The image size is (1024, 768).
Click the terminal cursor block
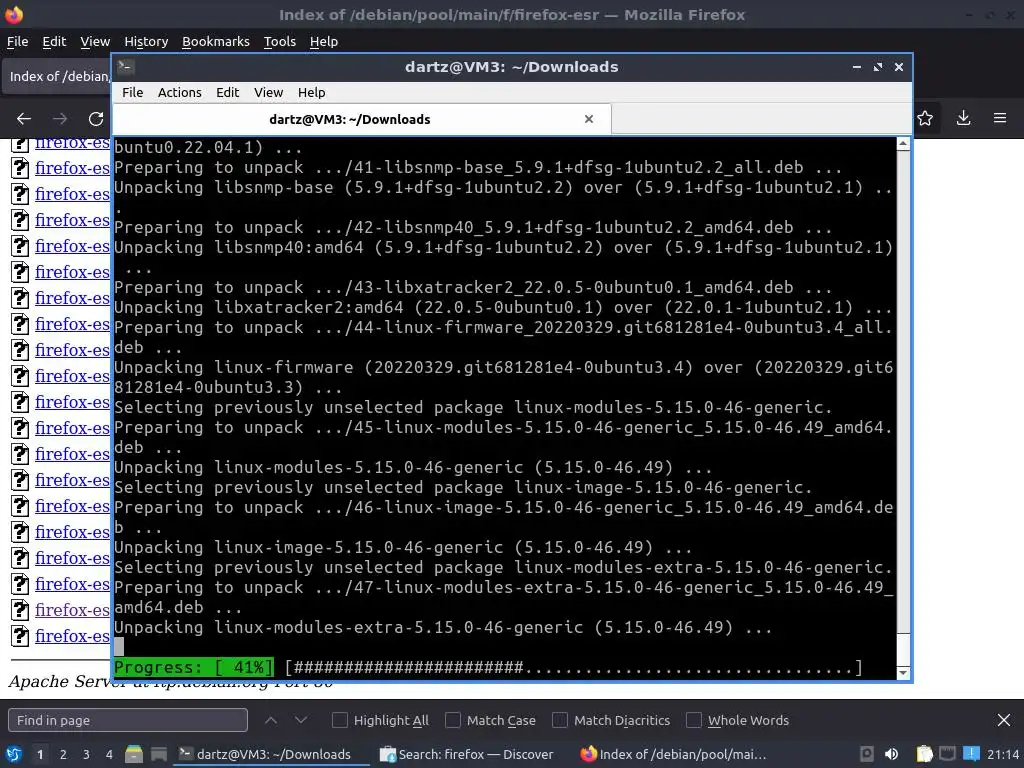[119, 647]
